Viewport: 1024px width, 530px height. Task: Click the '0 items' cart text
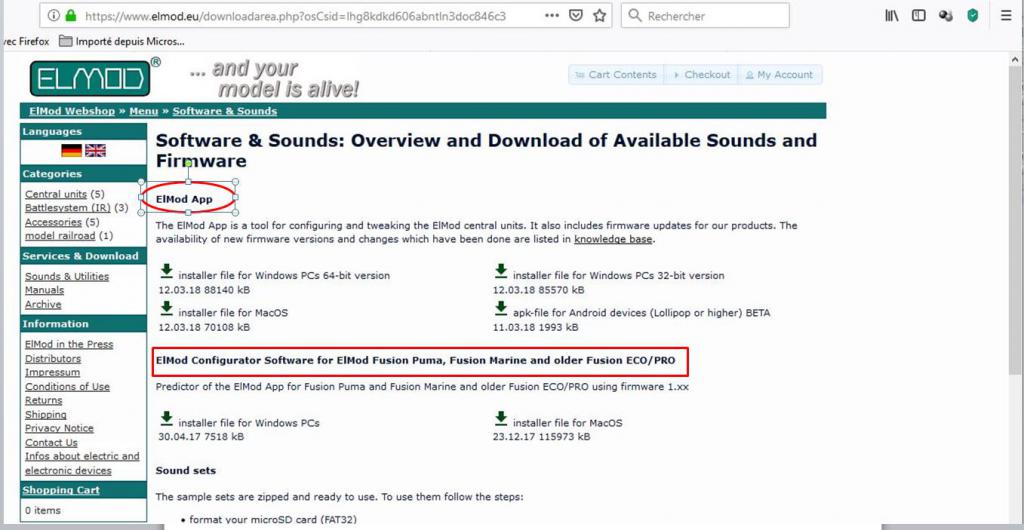42,510
